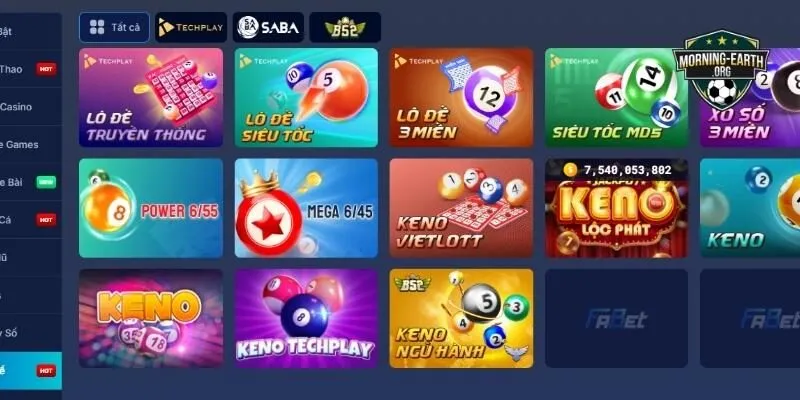This screenshot has width=800, height=400.
Task: Open Mega 6/45 lottery tile
Action: (306, 208)
